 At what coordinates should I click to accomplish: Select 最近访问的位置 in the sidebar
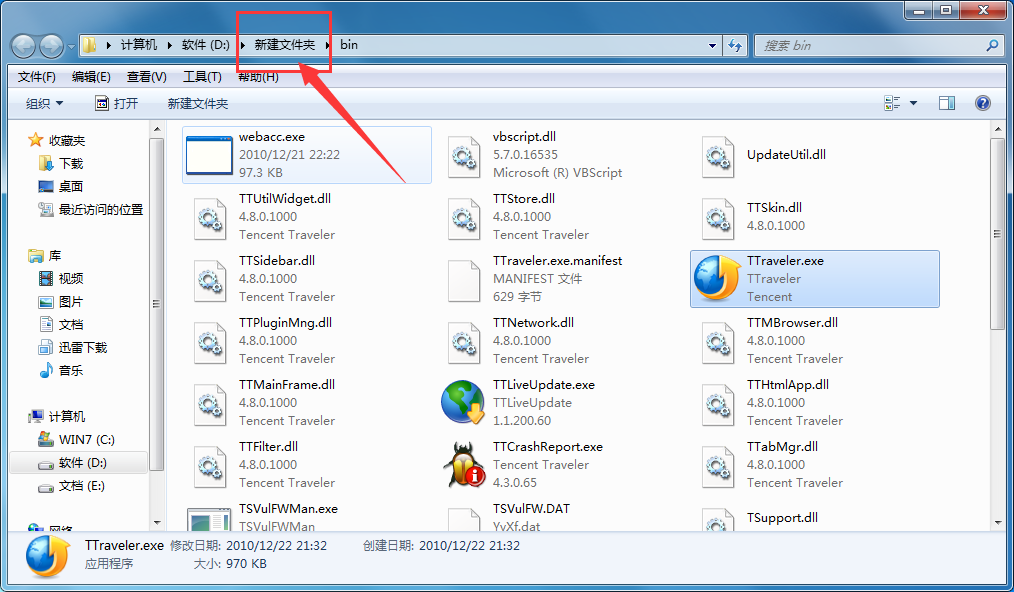pyautogui.click(x=101, y=210)
